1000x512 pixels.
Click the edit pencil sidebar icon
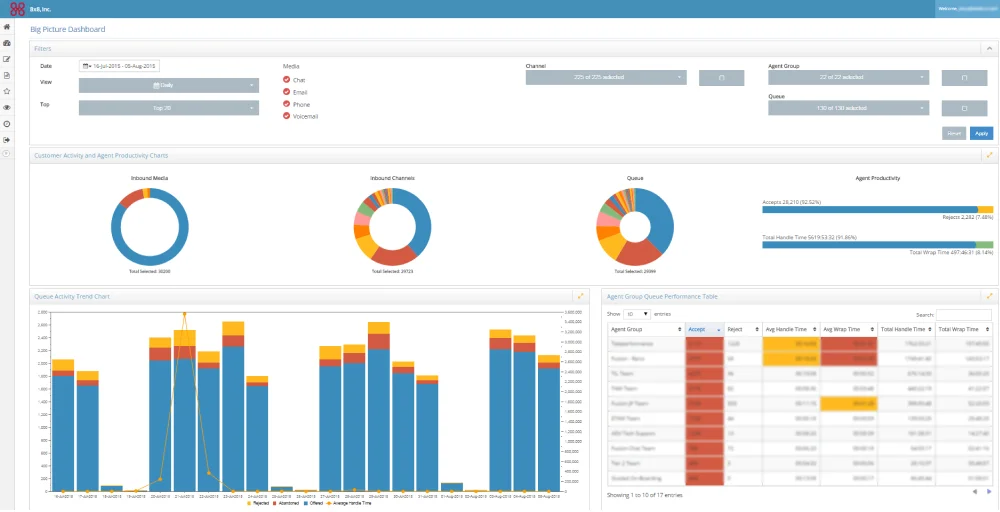(x=7, y=59)
